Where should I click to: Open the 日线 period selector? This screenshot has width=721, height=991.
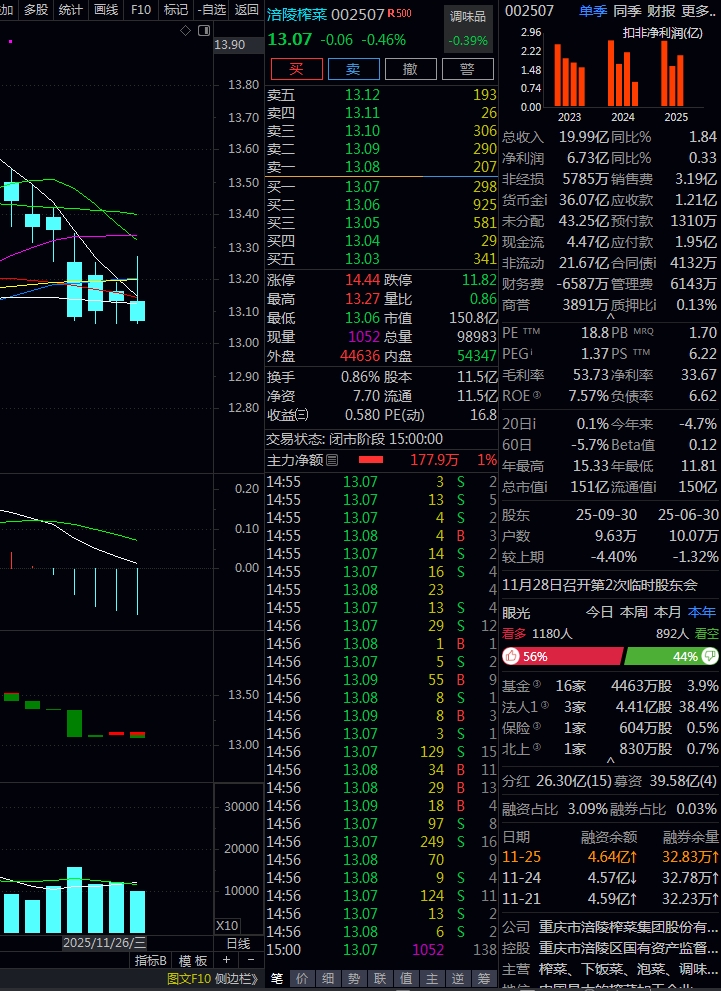239,944
